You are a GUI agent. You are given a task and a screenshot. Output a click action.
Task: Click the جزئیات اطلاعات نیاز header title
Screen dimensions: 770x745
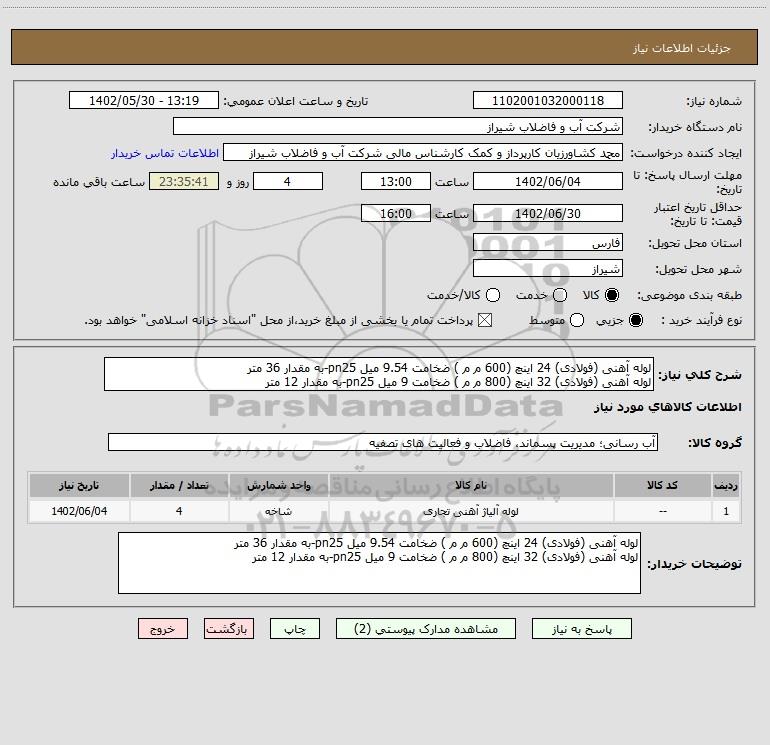tap(682, 48)
